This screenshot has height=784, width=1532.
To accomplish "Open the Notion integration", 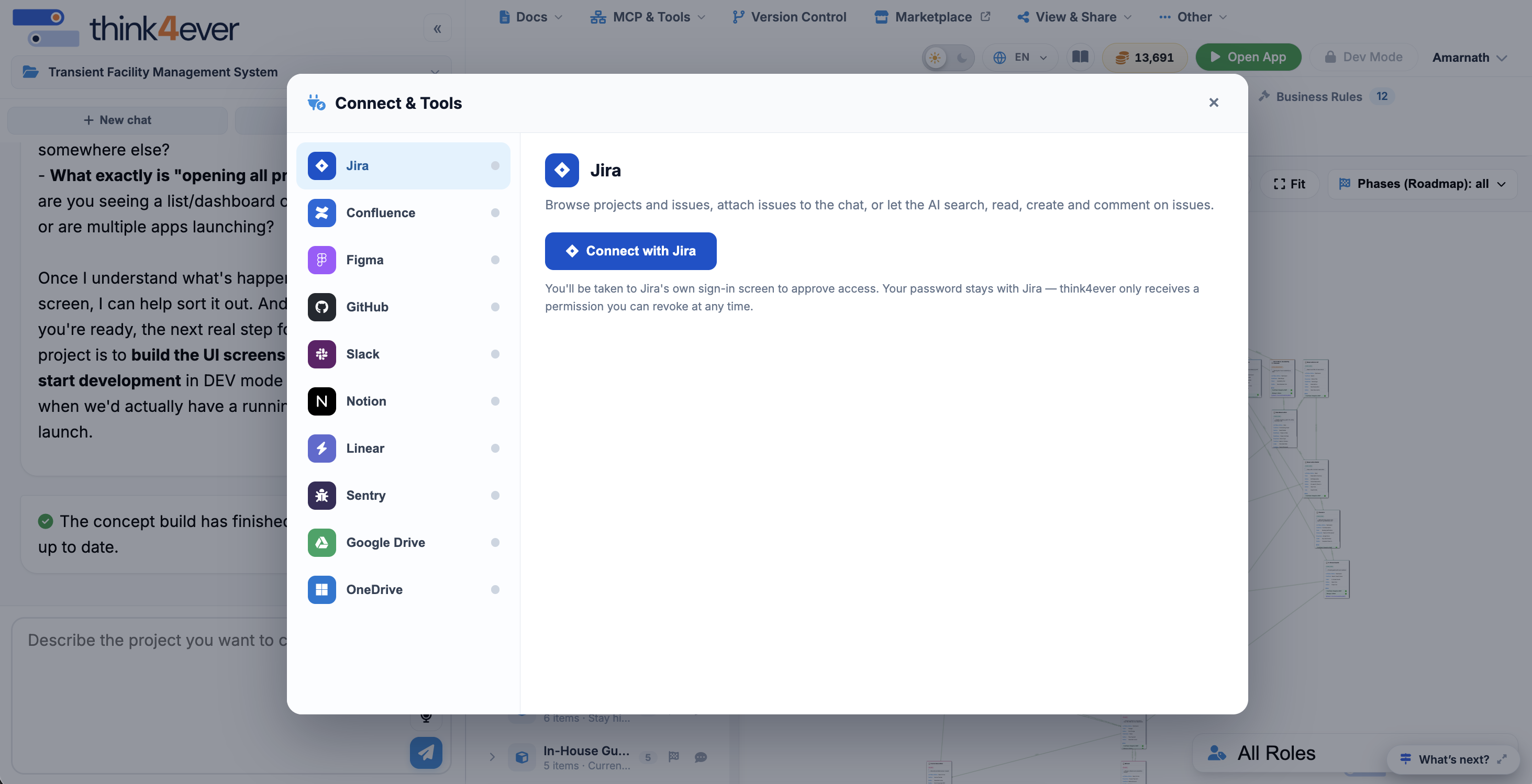I will point(403,401).
